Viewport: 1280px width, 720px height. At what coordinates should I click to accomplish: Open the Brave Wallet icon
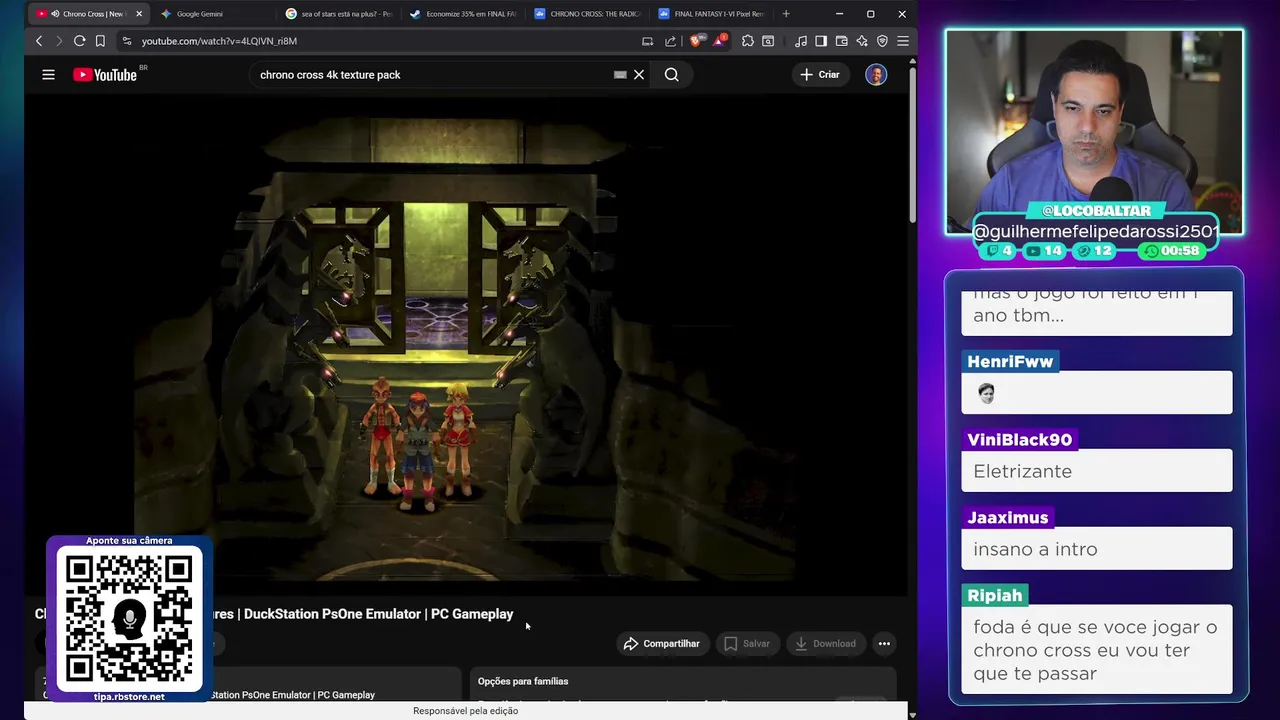(x=841, y=41)
